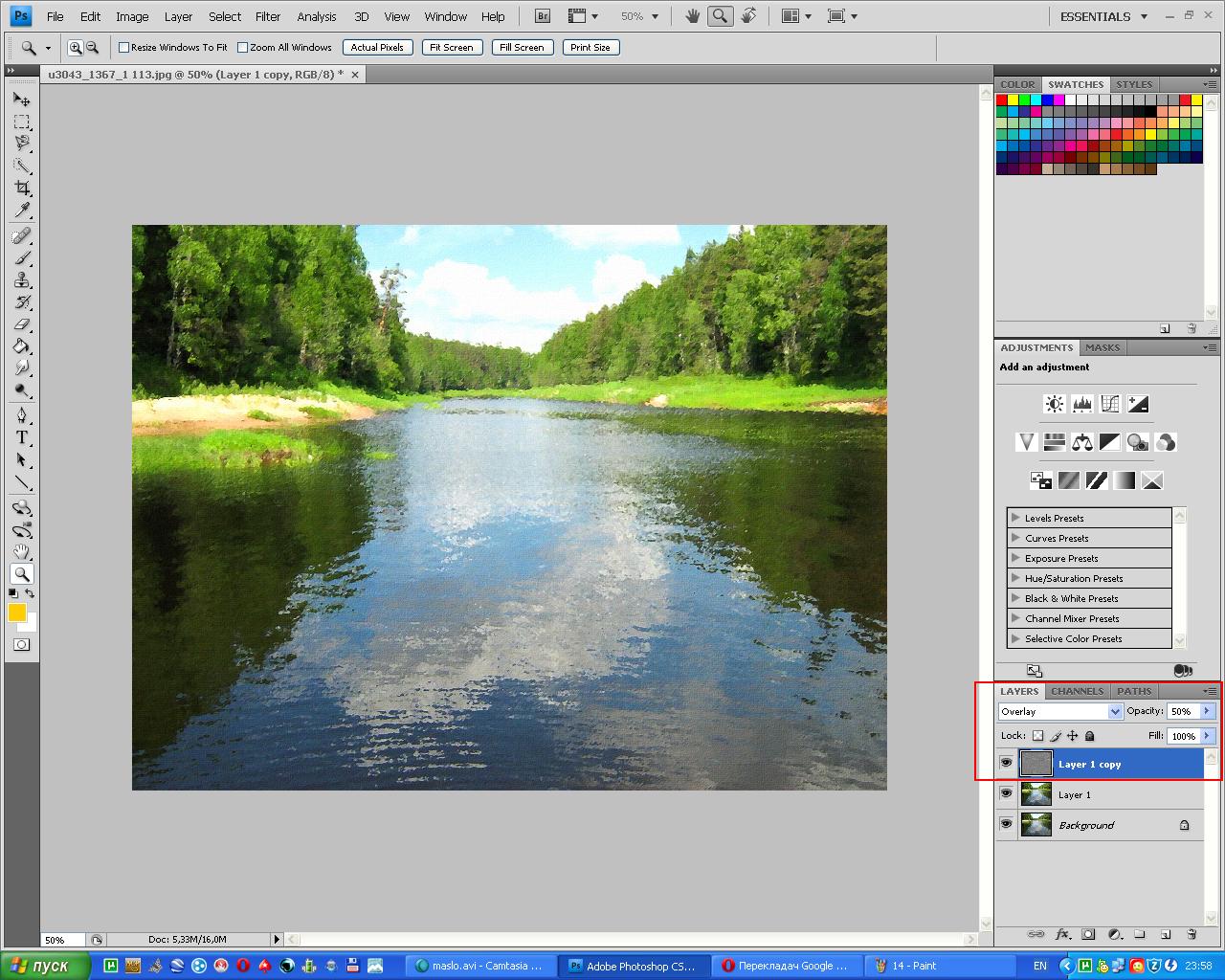Click the Actual Pixels button
The image size is (1225, 980).
[377, 47]
